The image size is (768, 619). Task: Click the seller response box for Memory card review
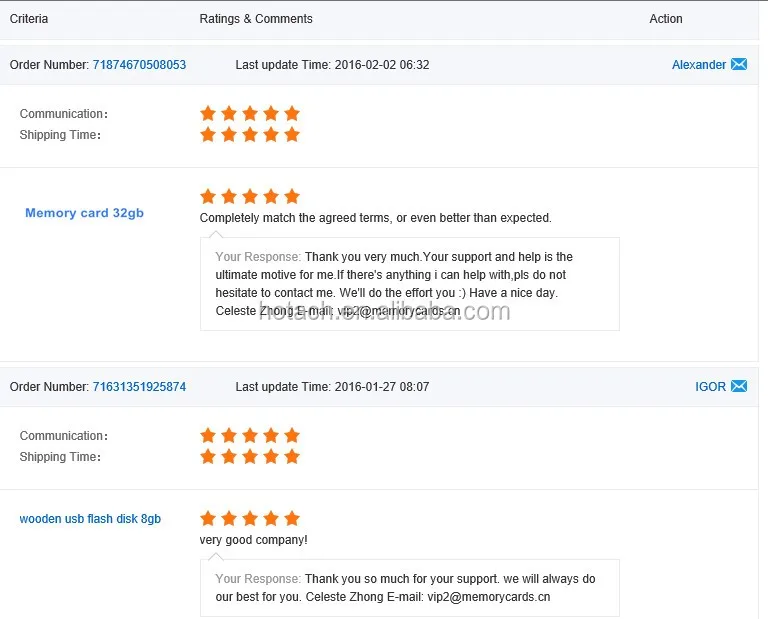(409, 284)
